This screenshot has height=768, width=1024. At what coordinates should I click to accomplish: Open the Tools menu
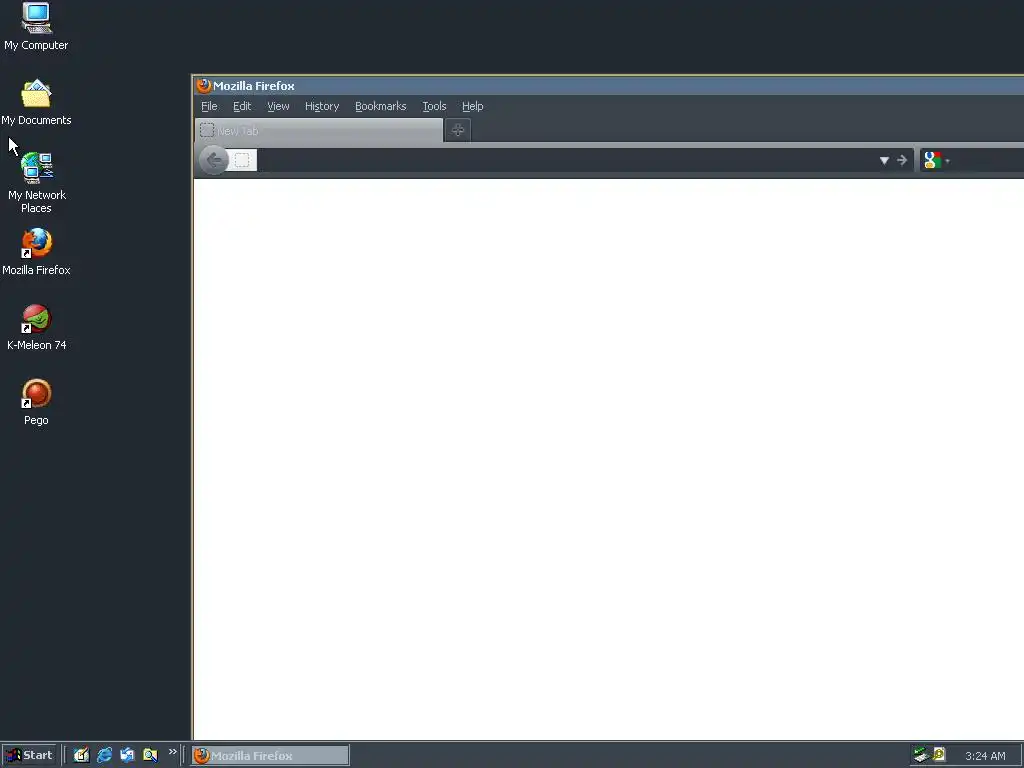click(x=434, y=106)
